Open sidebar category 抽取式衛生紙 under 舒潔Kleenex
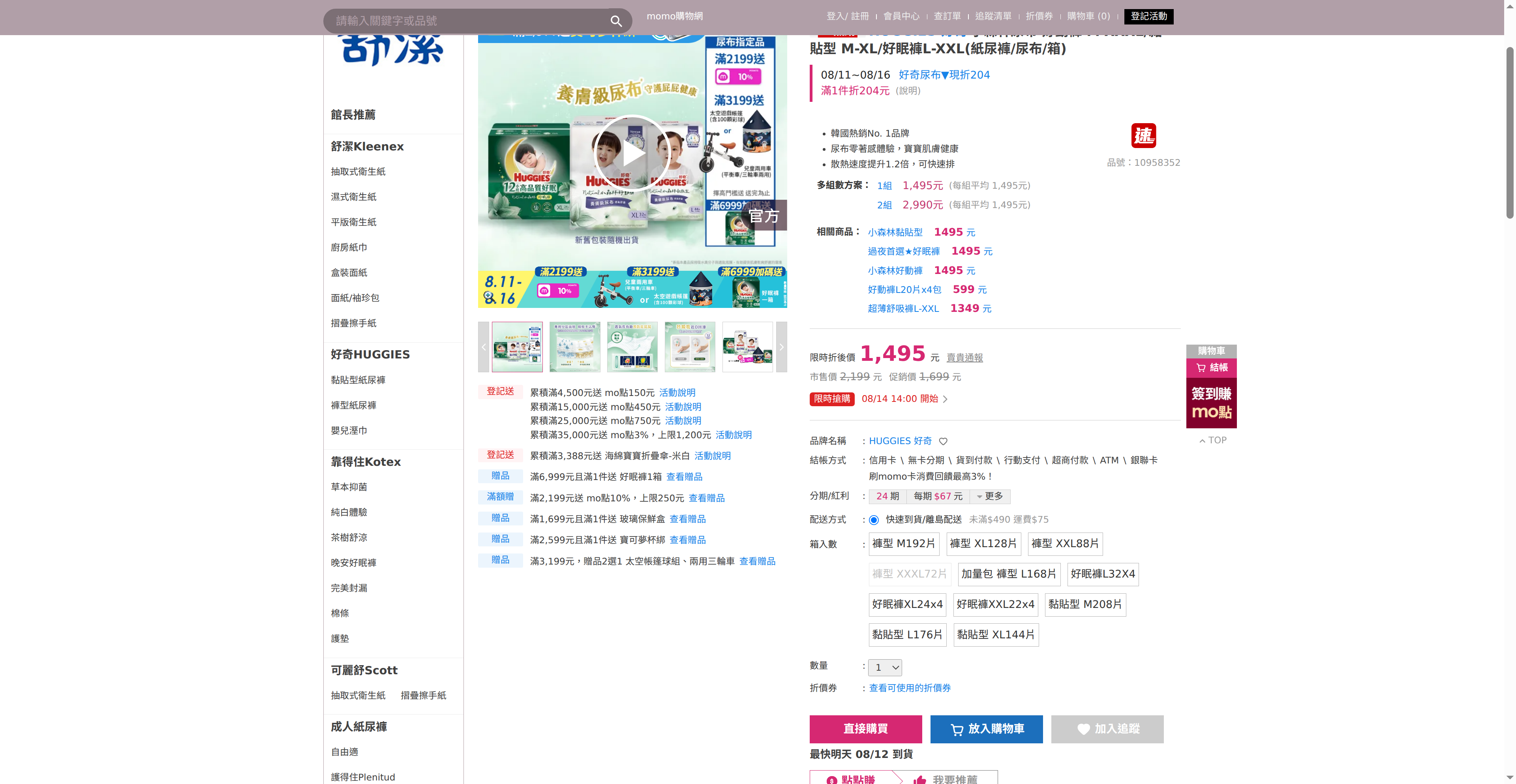This screenshot has width=1516, height=784. click(358, 172)
